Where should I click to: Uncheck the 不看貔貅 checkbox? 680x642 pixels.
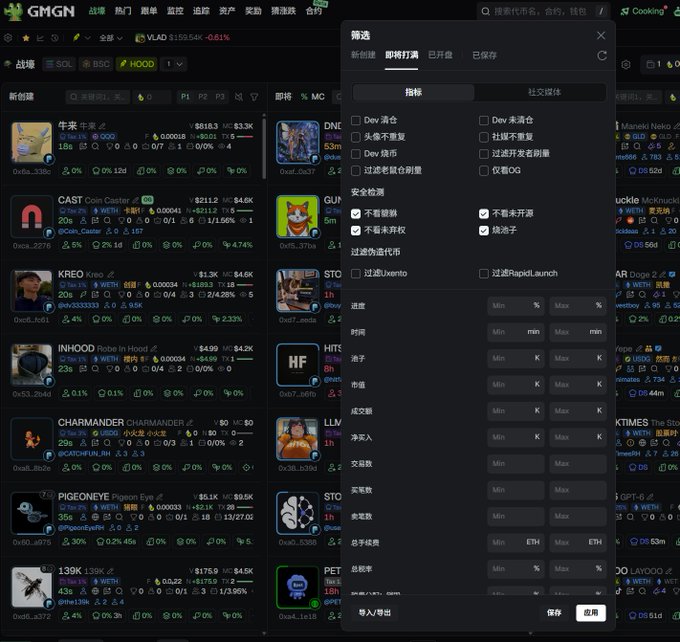pos(356,213)
